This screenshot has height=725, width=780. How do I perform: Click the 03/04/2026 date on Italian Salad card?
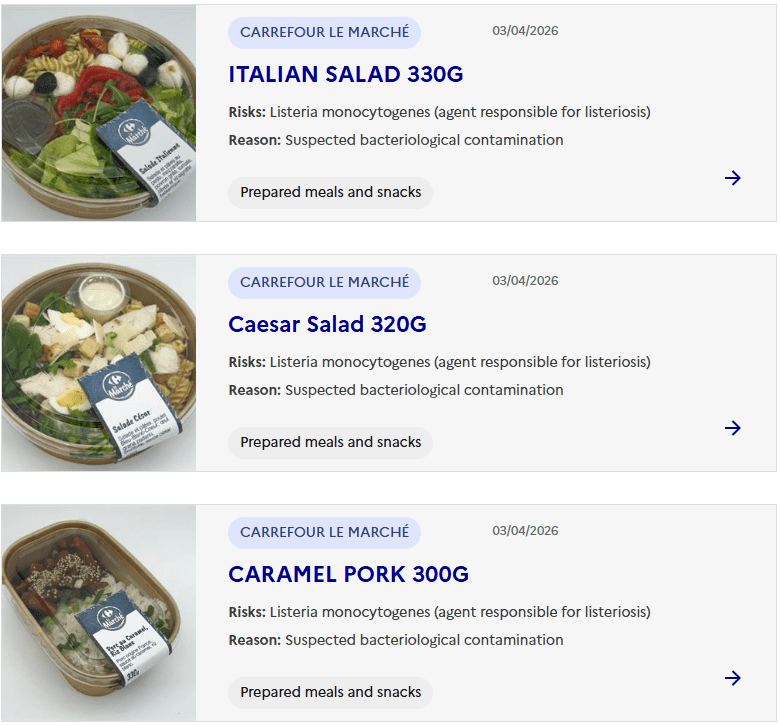[525, 31]
